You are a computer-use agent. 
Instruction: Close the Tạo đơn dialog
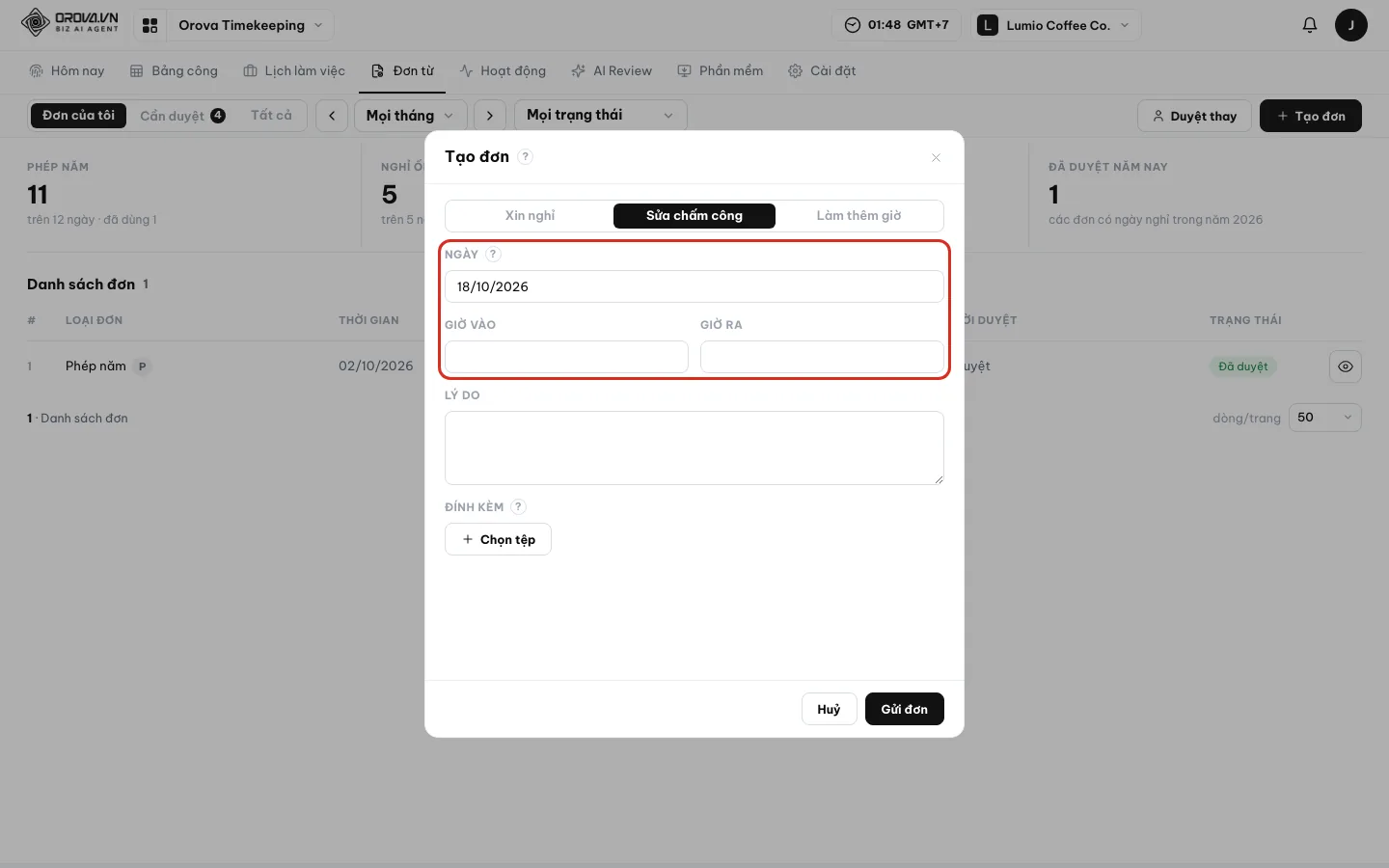tap(936, 157)
